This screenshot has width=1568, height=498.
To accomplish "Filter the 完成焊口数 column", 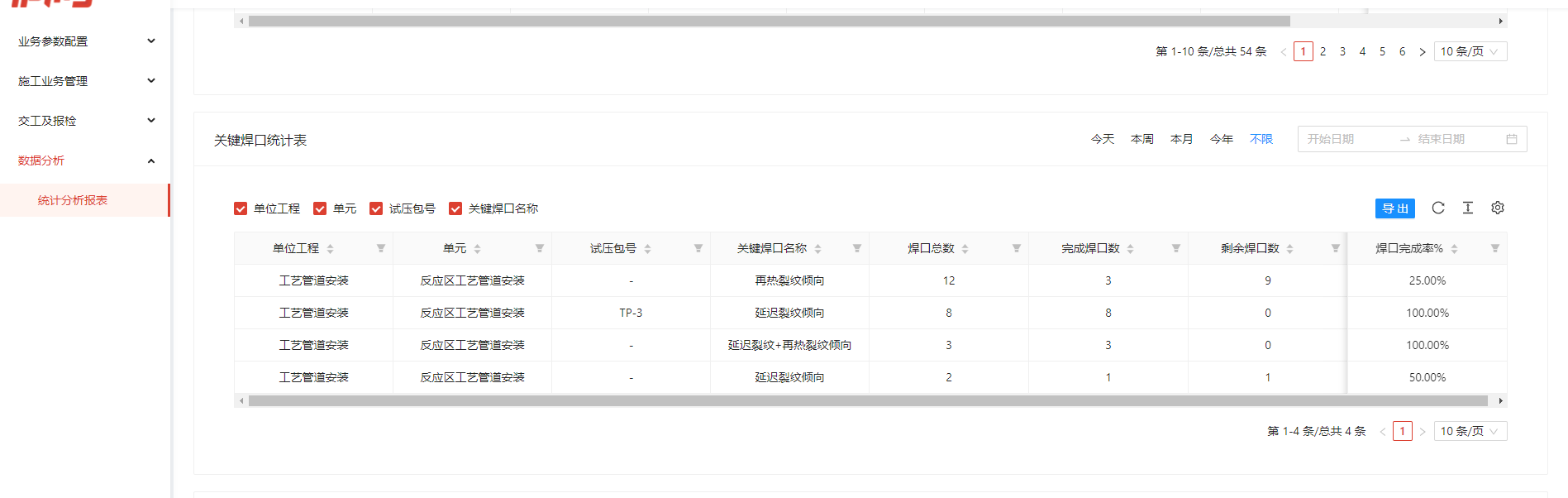I will click(x=1176, y=248).
